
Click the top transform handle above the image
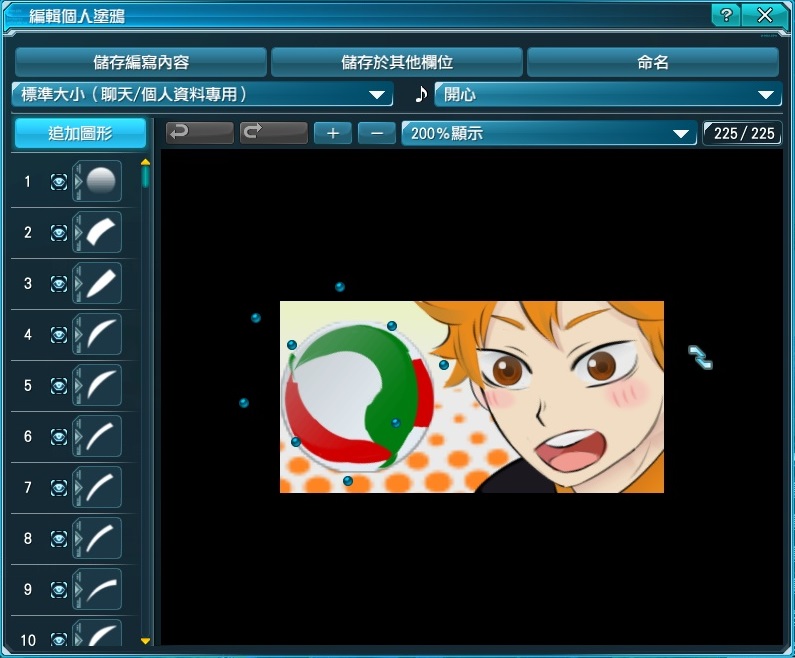340,287
